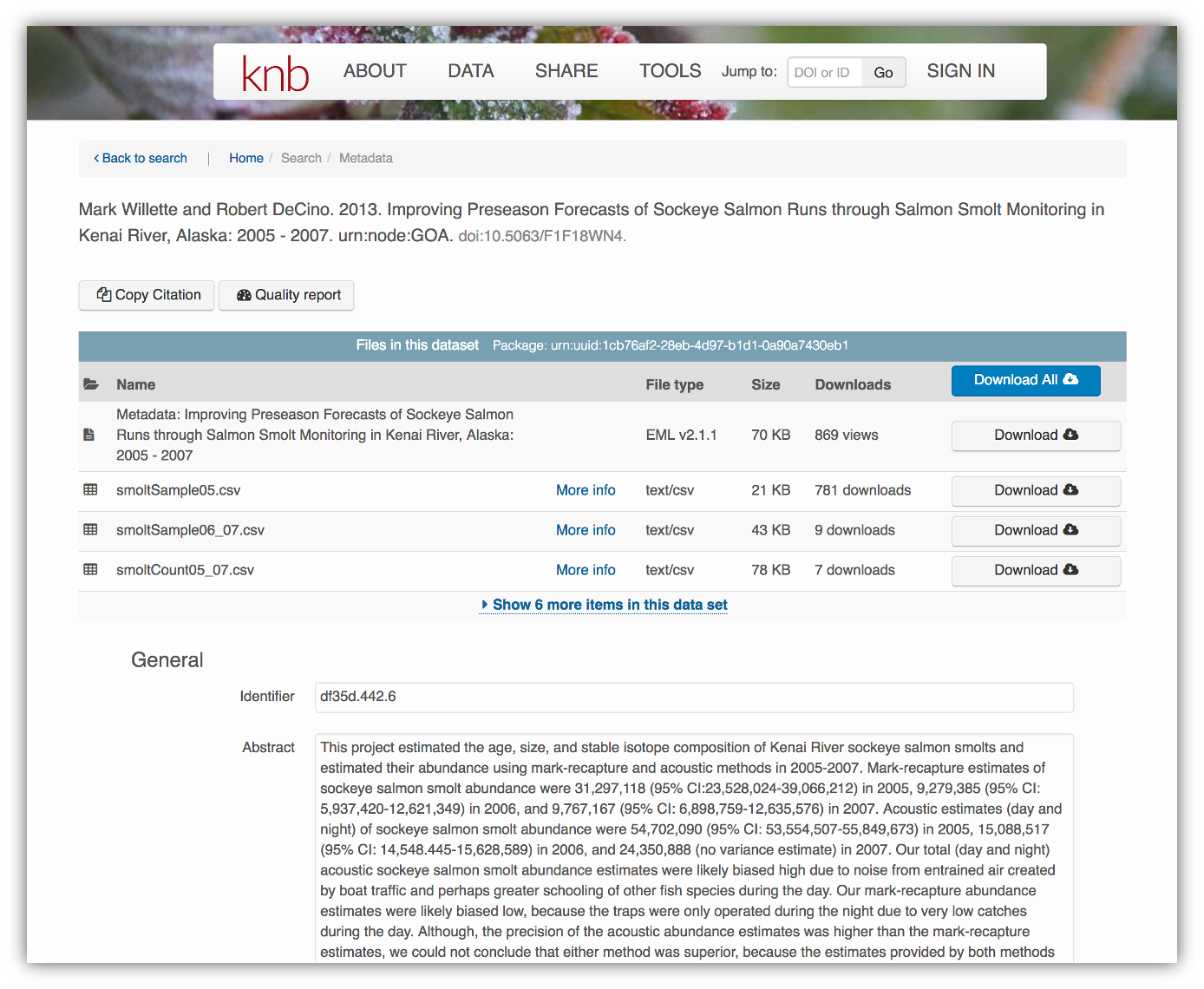Image resolution: width=1204 pixels, height=989 pixels.
Task: Download the EML metadata file
Action: tap(1036, 436)
